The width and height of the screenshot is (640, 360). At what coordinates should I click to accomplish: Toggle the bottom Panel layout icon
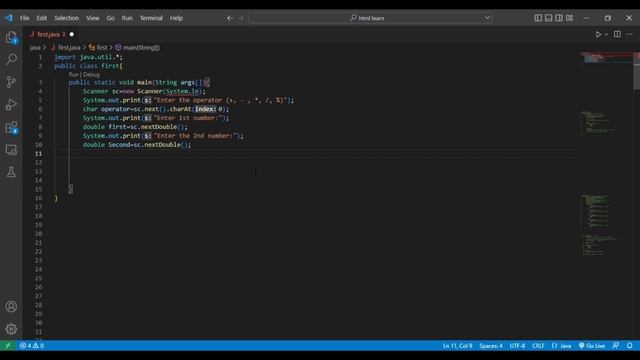[549, 18]
